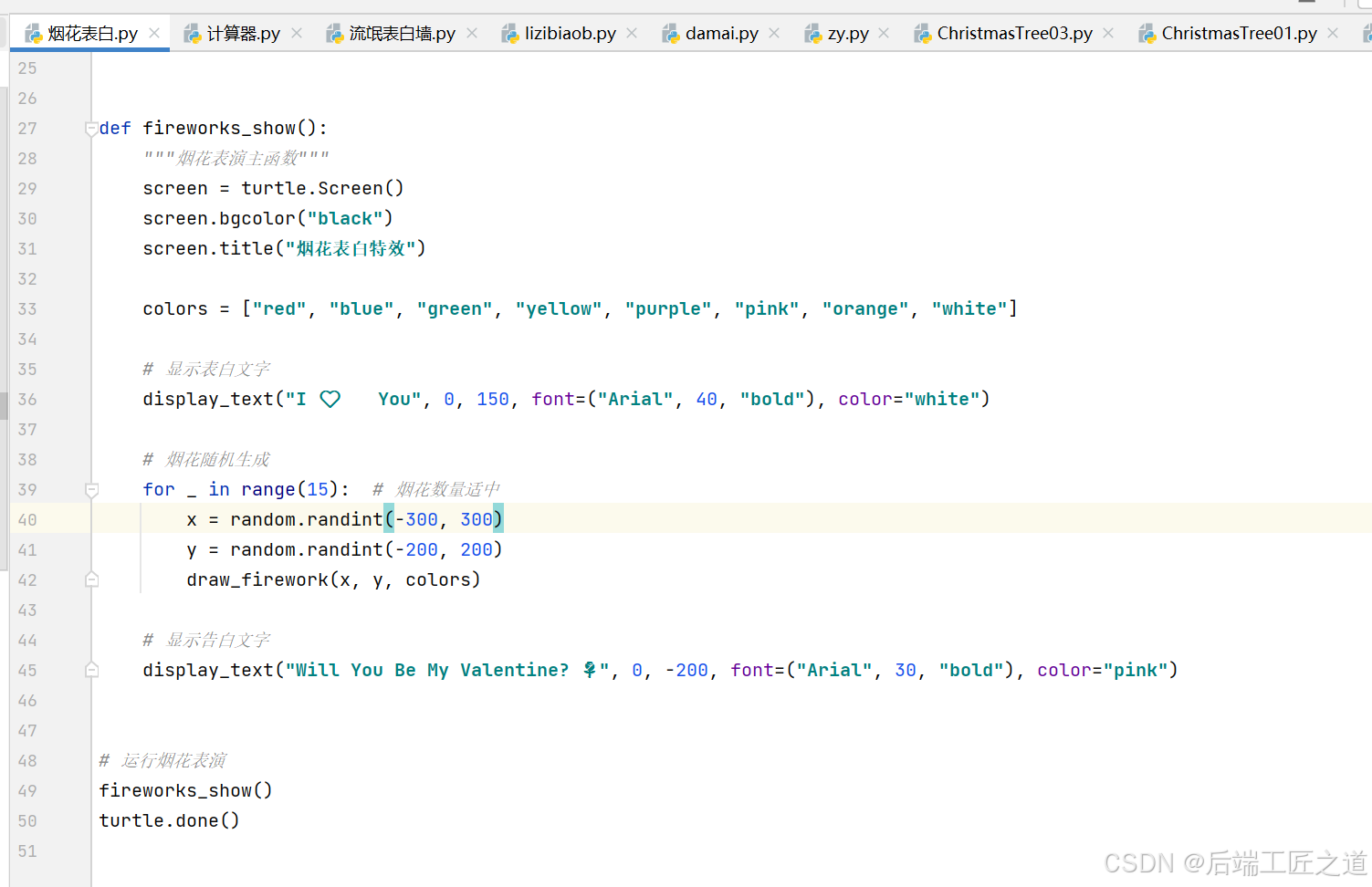This screenshot has height=887, width=1372.
Task: Collapse the for loop fold marker on line 39
Action: point(91,490)
